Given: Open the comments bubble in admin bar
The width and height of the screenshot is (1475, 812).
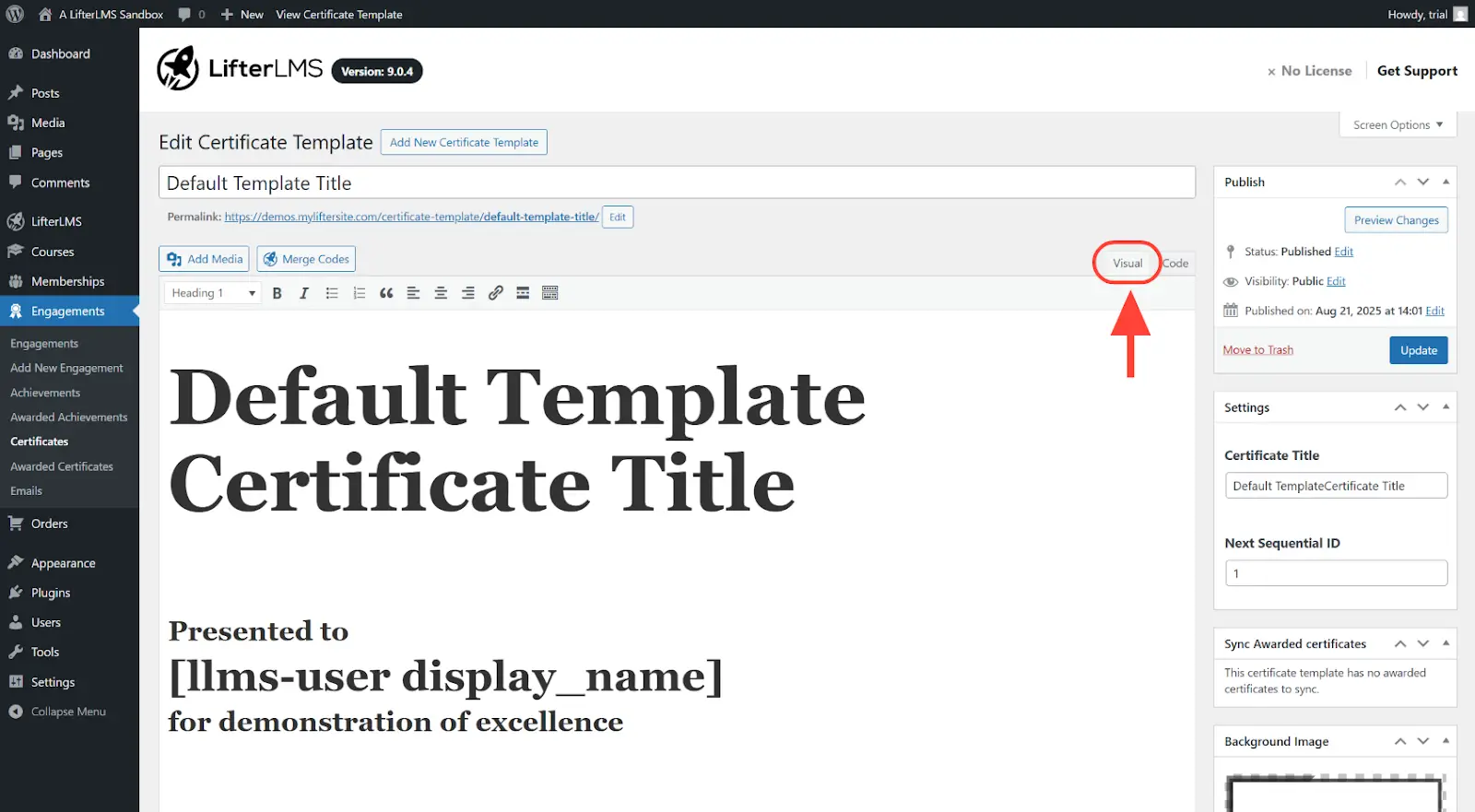Looking at the screenshot, I should [192, 14].
